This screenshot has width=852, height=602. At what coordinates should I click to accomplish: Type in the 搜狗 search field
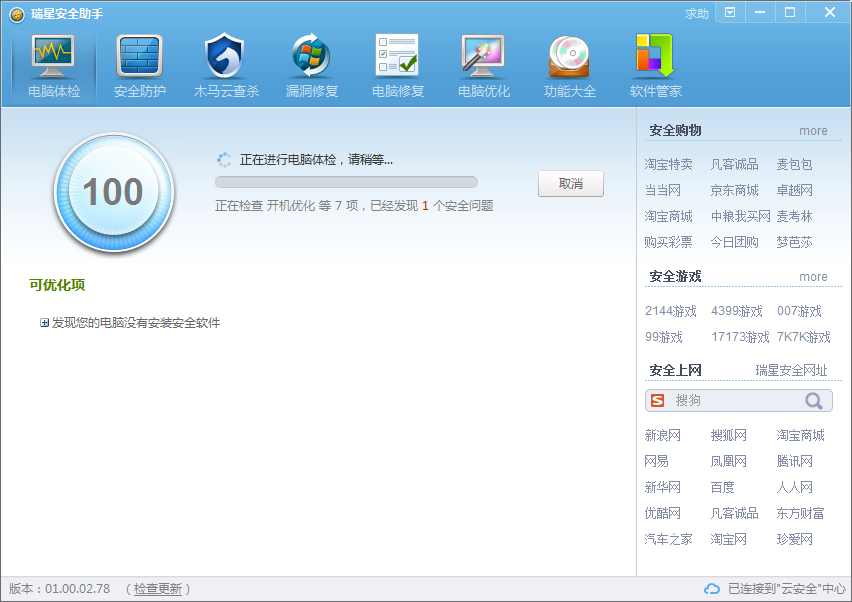735,401
